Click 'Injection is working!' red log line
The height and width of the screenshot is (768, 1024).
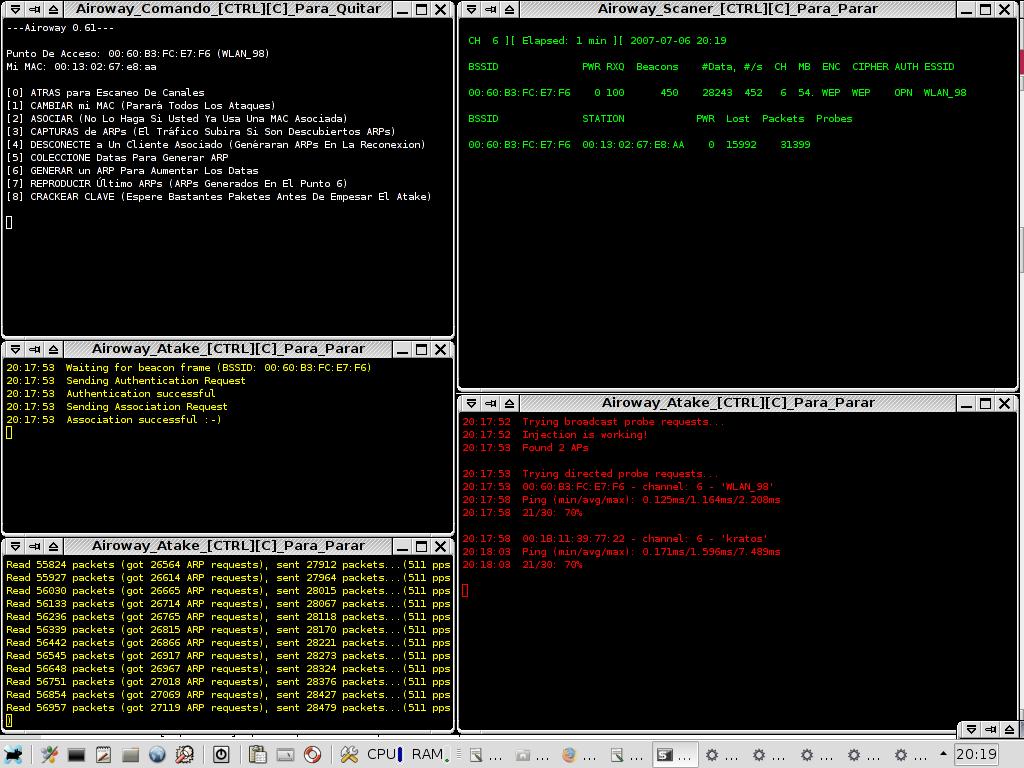click(555, 434)
